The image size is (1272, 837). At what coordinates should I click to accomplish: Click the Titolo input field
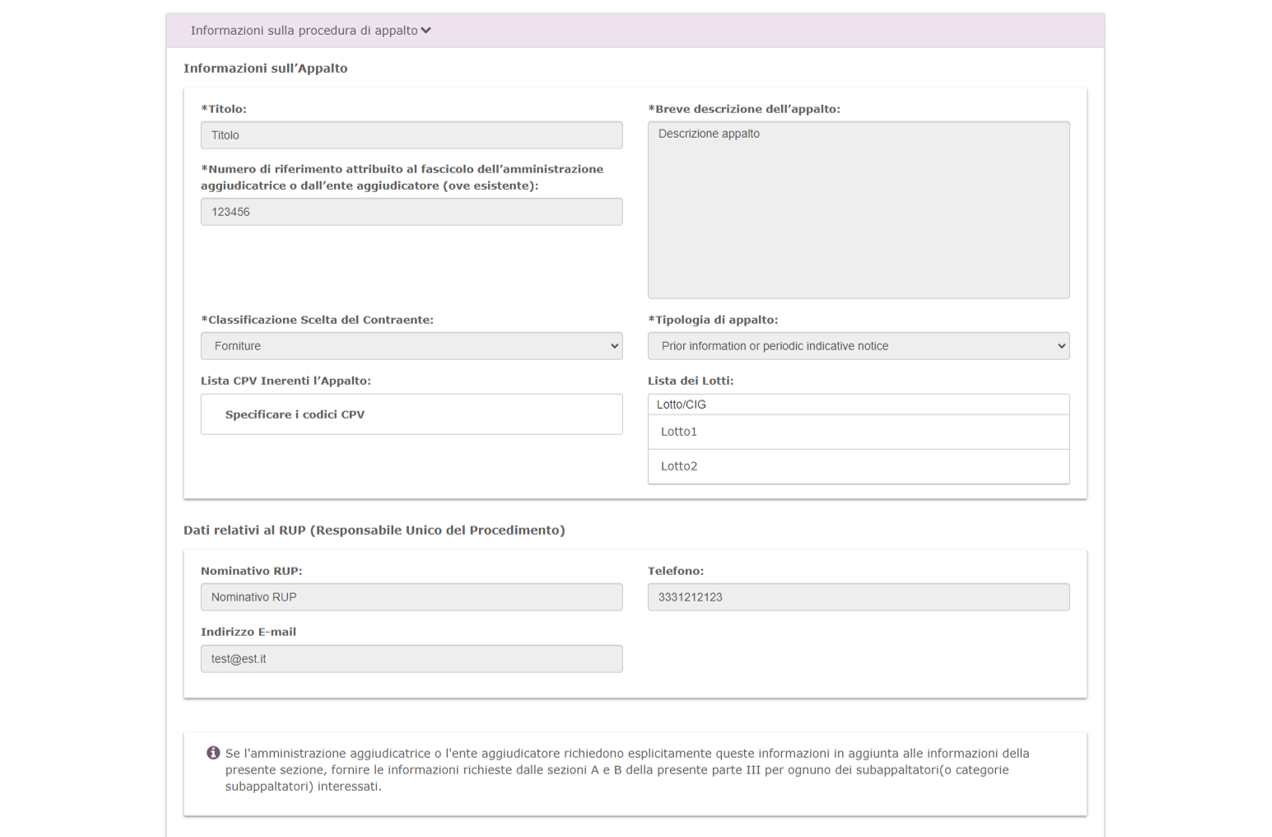(411, 135)
